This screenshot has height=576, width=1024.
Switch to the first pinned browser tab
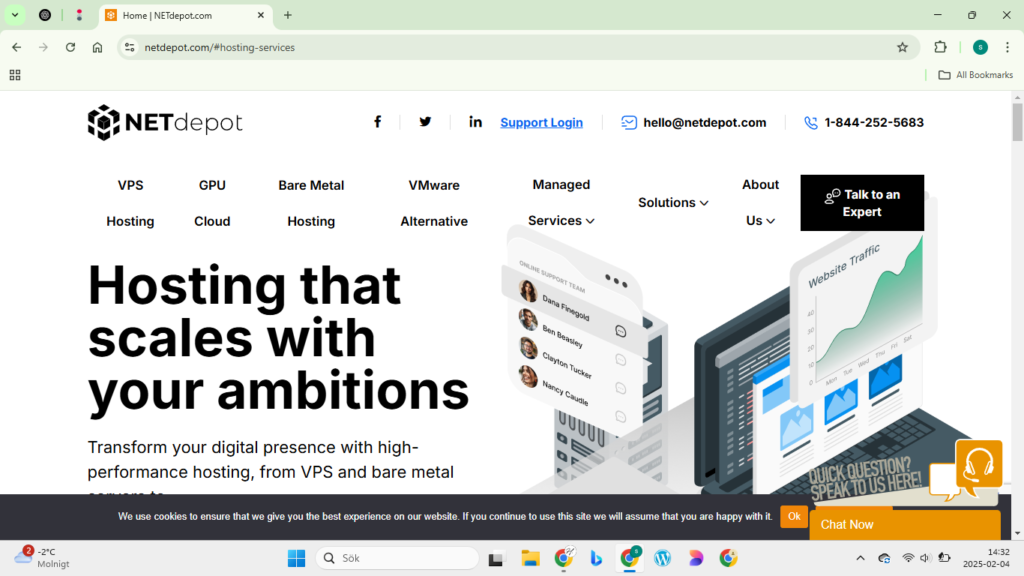[x=45, y=15]
